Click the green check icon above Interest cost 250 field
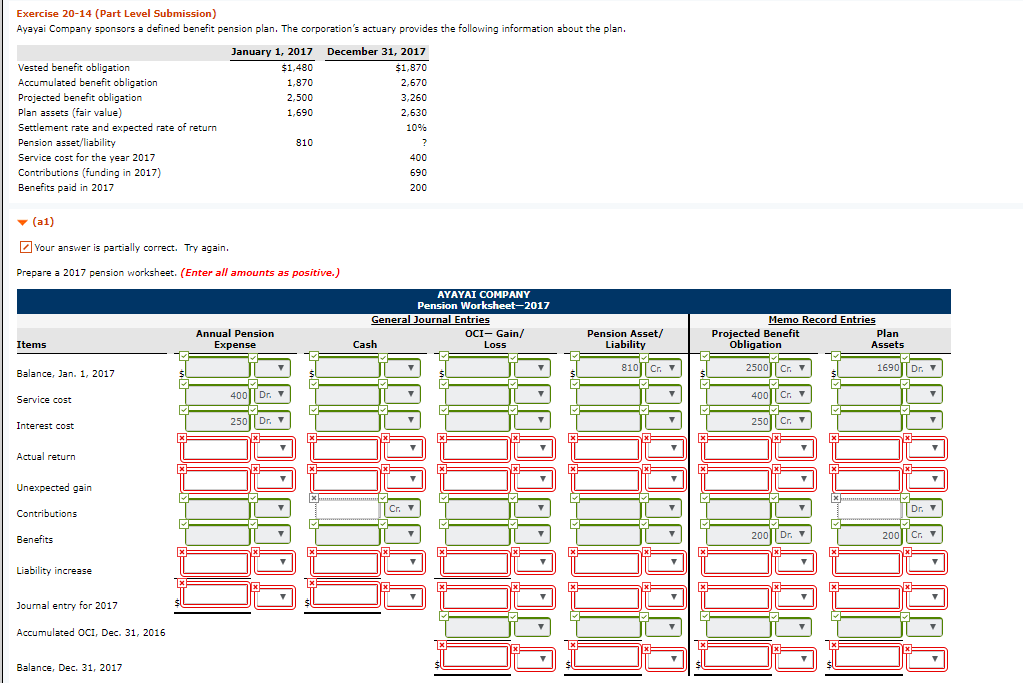 point(184,409)
